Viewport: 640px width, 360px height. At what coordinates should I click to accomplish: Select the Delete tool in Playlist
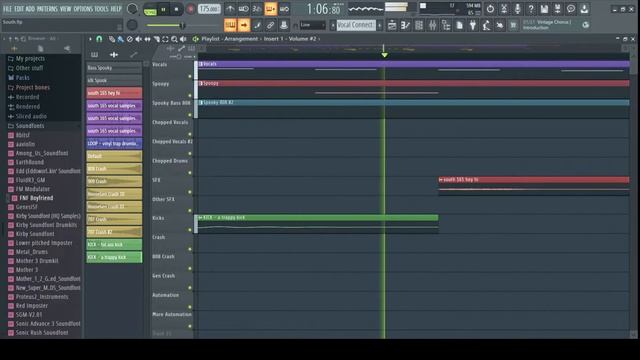[129, 39]
